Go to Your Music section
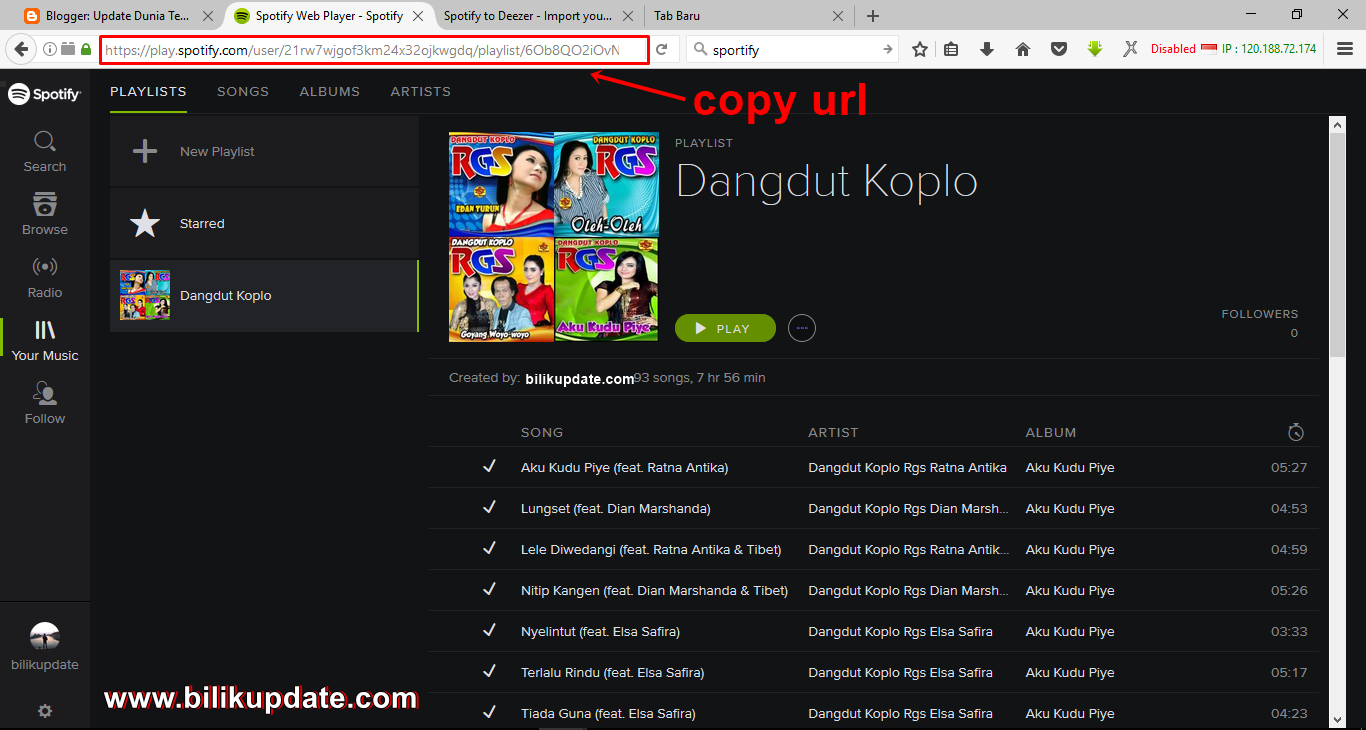 click(45, 341)
